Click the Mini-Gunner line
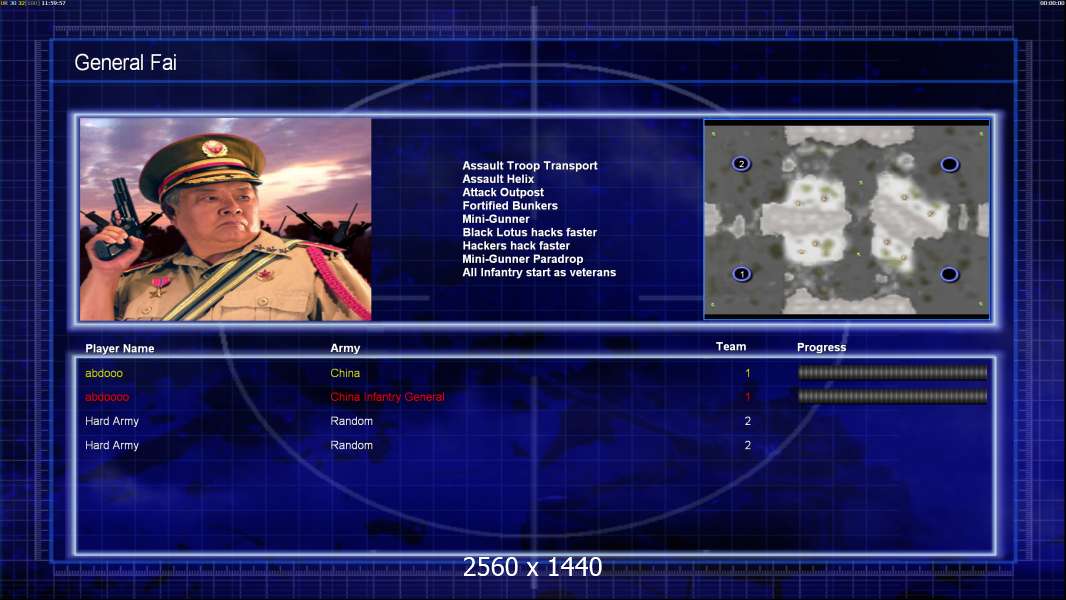 (496, 219)
